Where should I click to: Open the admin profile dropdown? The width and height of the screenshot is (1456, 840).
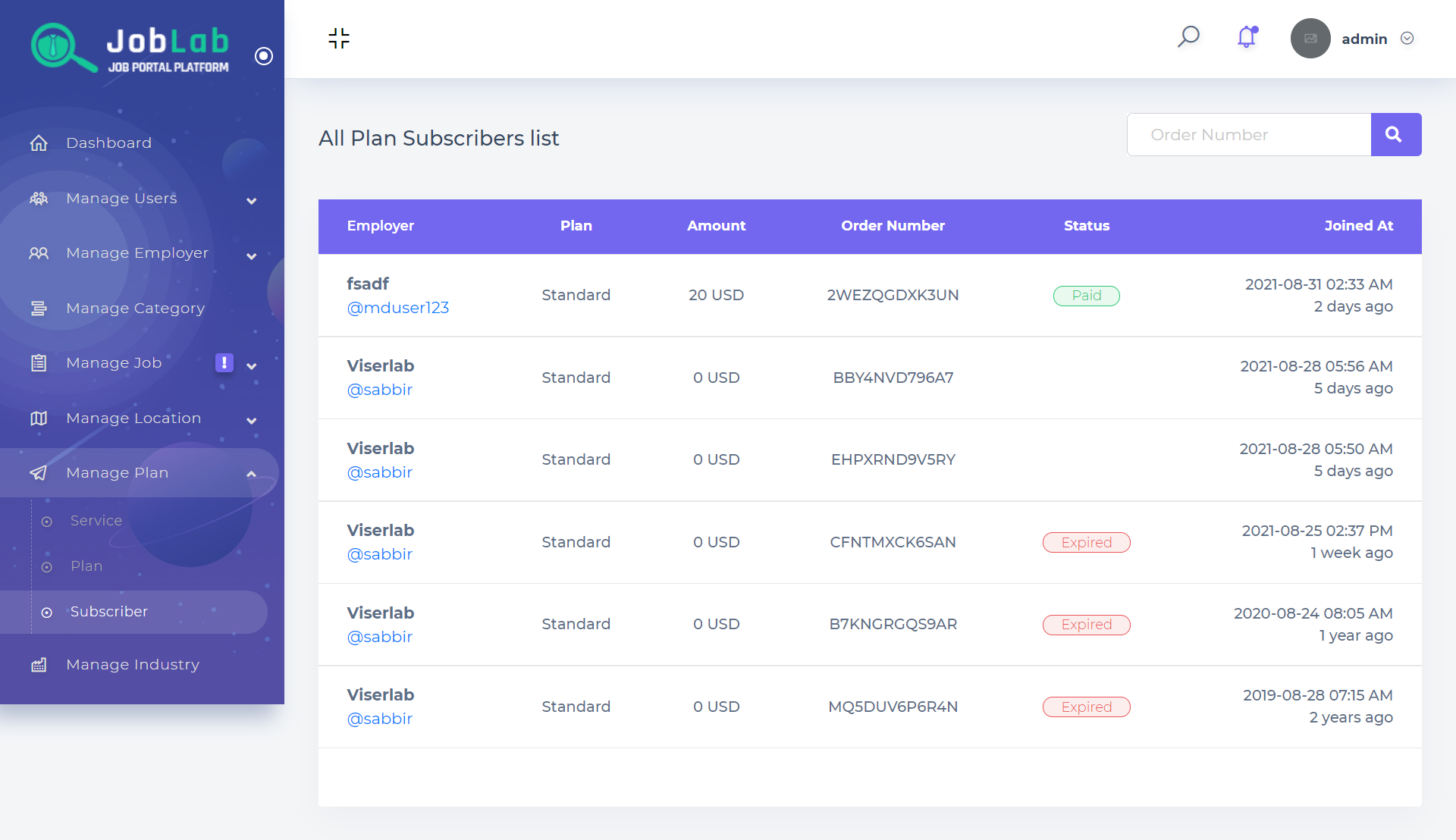(1406, 39)
